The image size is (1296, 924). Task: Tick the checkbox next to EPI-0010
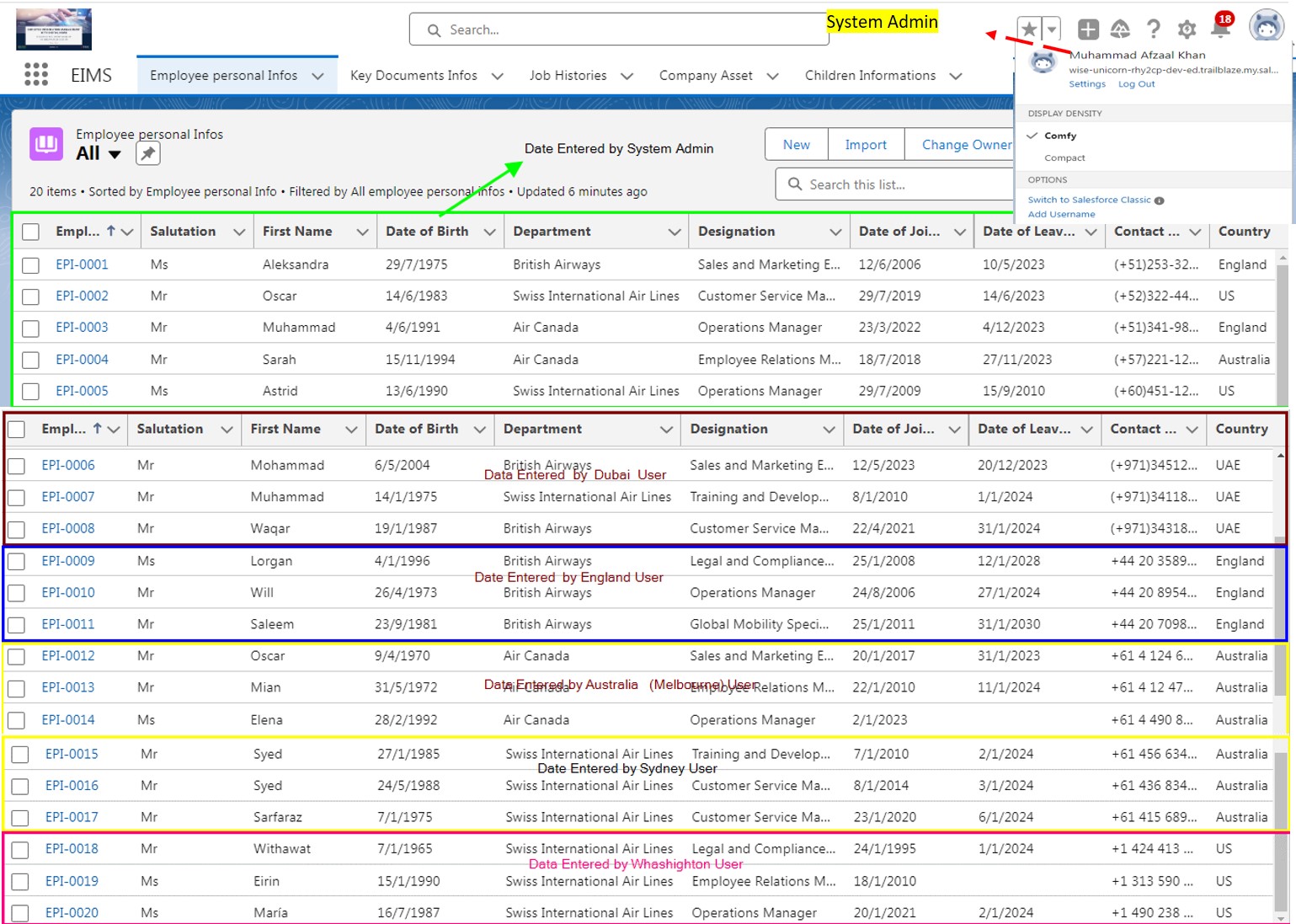[16, 594]
